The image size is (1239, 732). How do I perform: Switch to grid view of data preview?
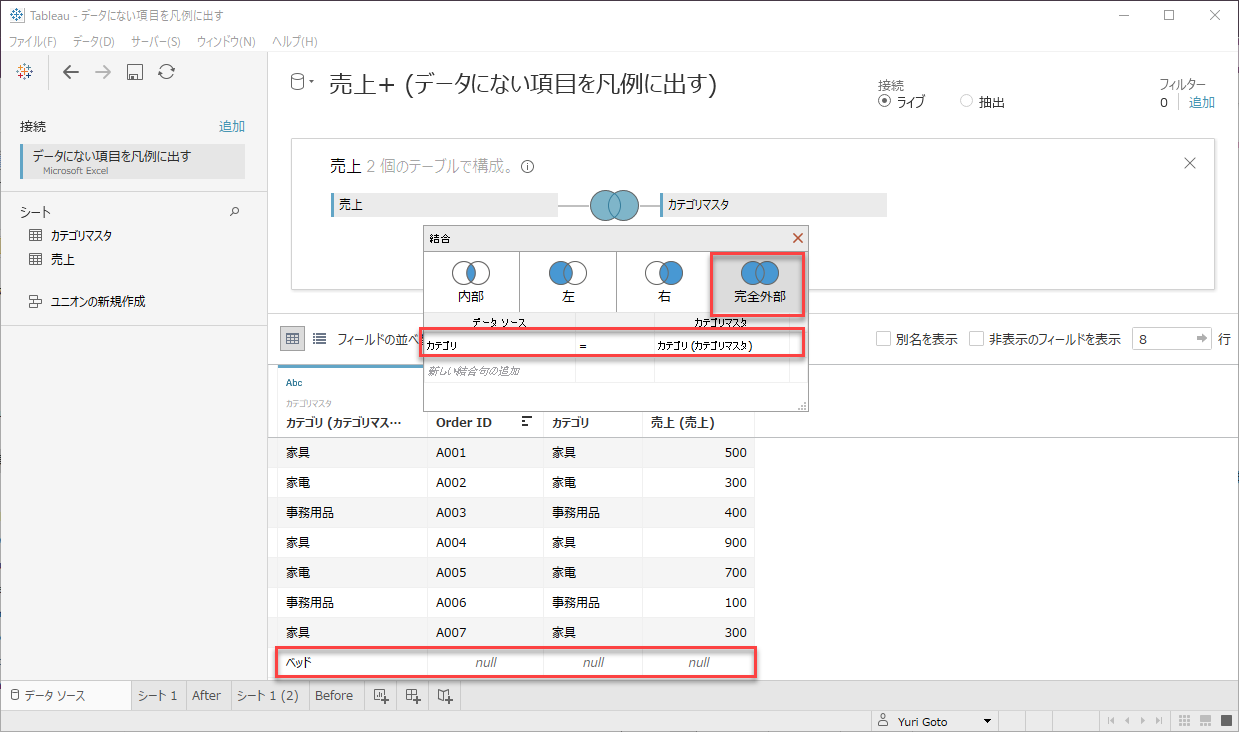click(292, 339)
